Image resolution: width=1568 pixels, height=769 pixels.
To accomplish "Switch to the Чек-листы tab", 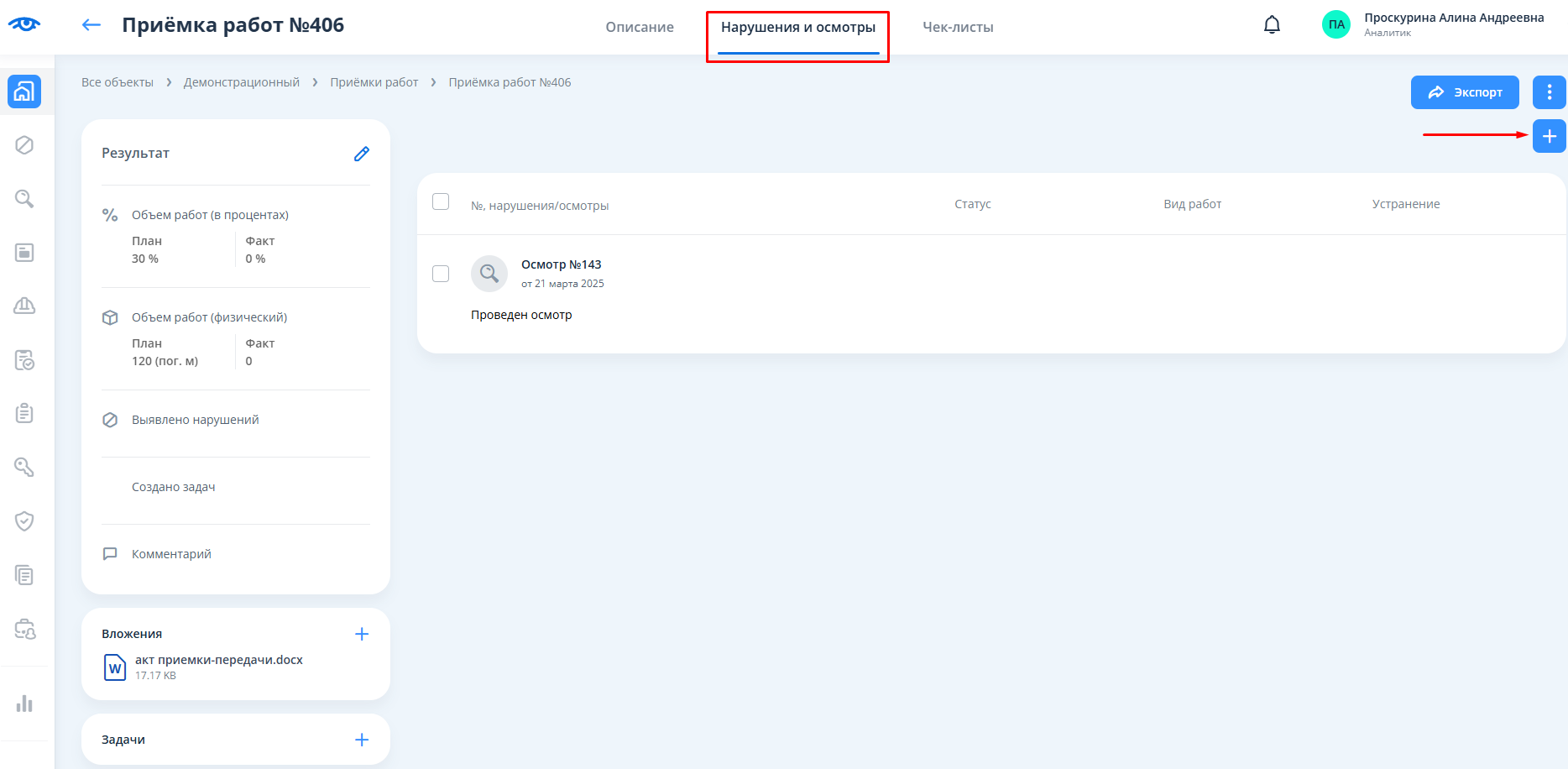I will 958,27.
